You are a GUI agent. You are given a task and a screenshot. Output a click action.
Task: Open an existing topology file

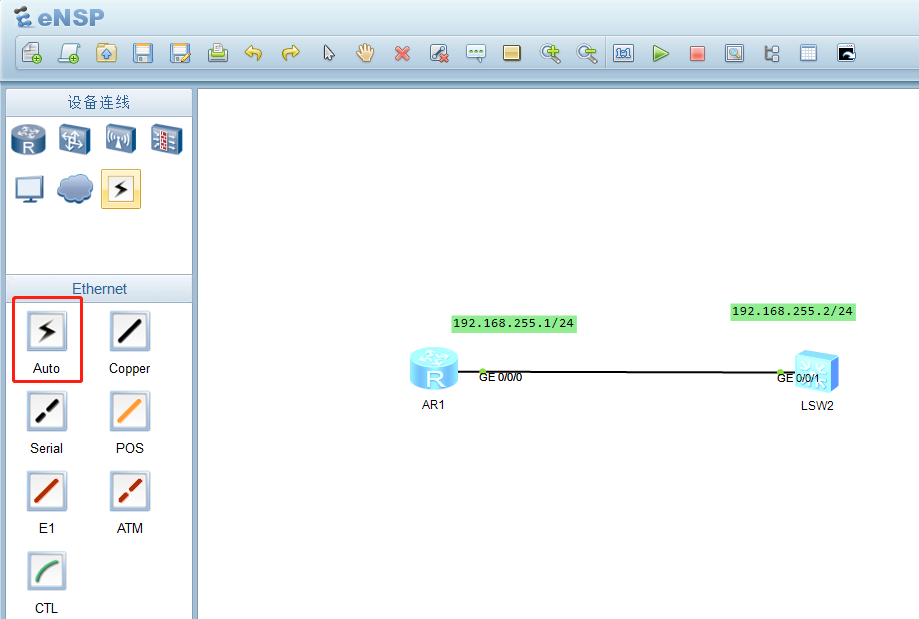106,53
